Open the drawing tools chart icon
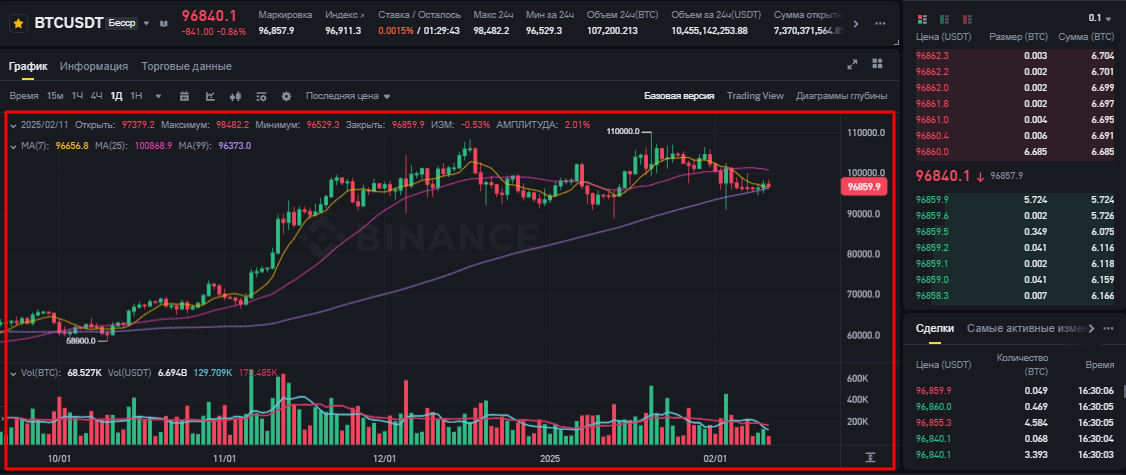 coord(210,96)
